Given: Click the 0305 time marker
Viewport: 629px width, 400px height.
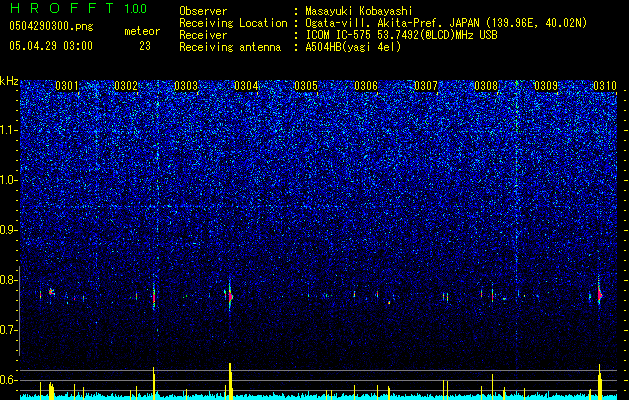Looking at the screenshot, I should pos(306,86).
